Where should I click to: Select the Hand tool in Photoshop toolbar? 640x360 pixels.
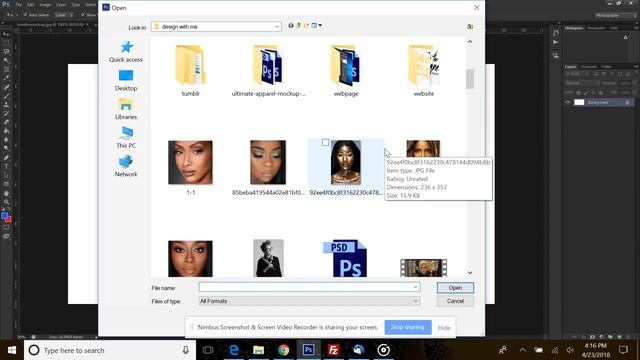(x=6, y=193)
